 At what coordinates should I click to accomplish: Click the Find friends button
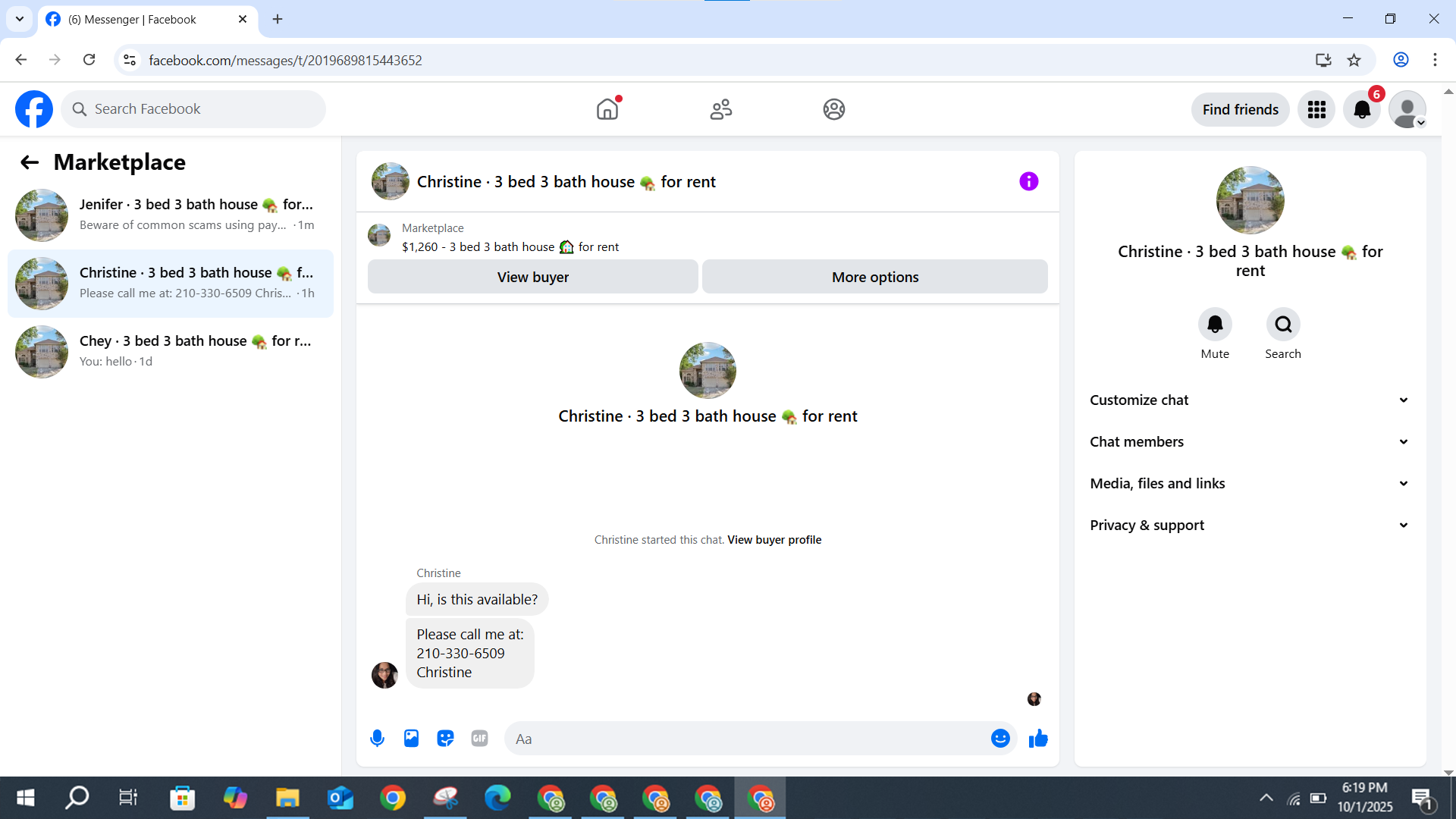pyautogui.click(x=1241, y=110)
